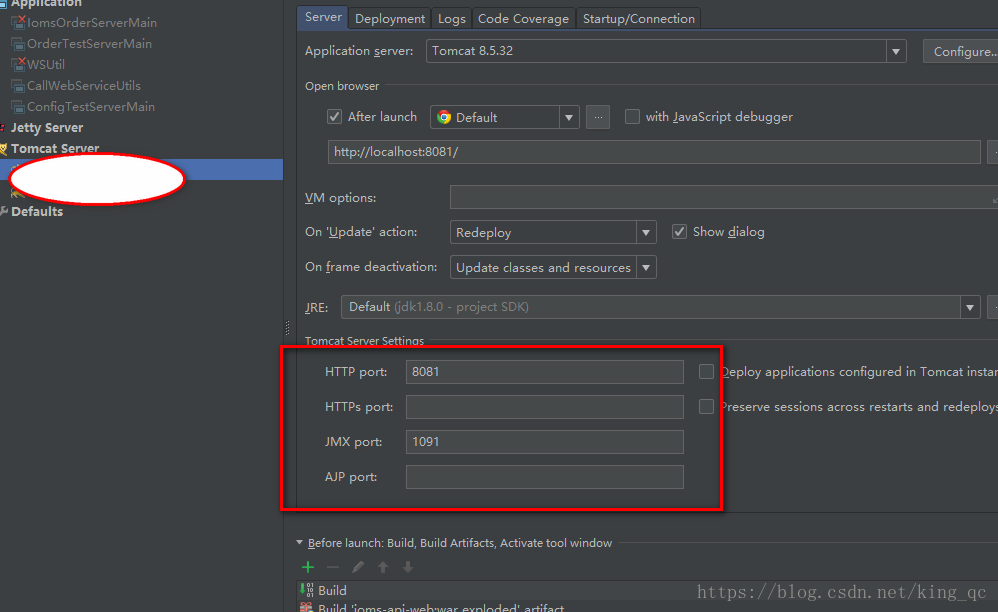This screenshot has height=612, width=998.
Task: Click the HTTPs port field
Action: [x=545, y=407]
